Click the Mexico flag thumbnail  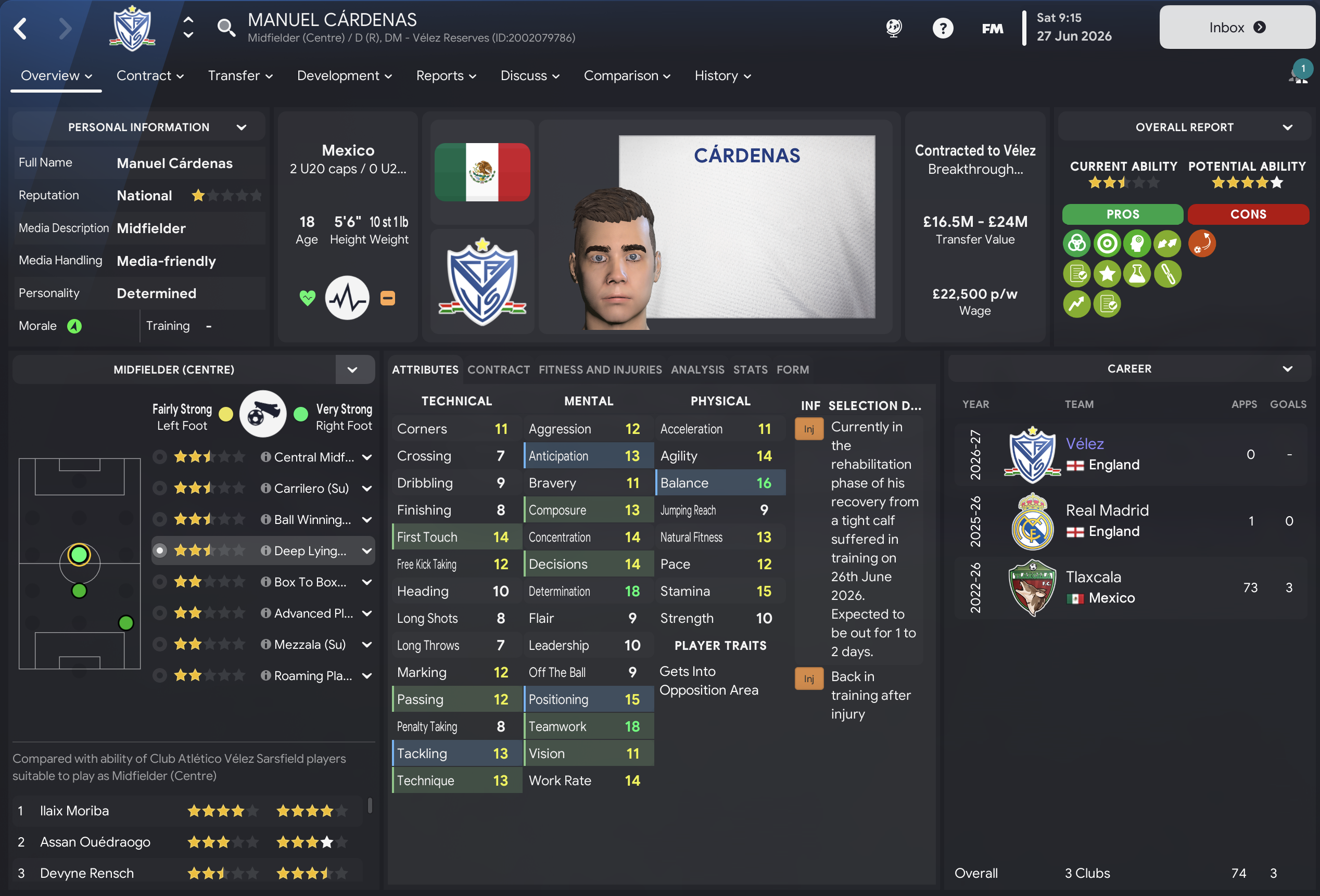[x=482, y=172]
